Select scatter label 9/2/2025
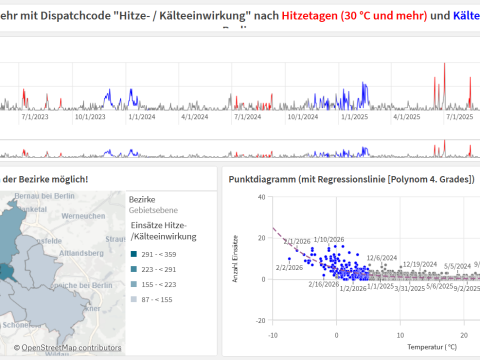Viewport: 480px width, 360px height. (x=467, y=289)
